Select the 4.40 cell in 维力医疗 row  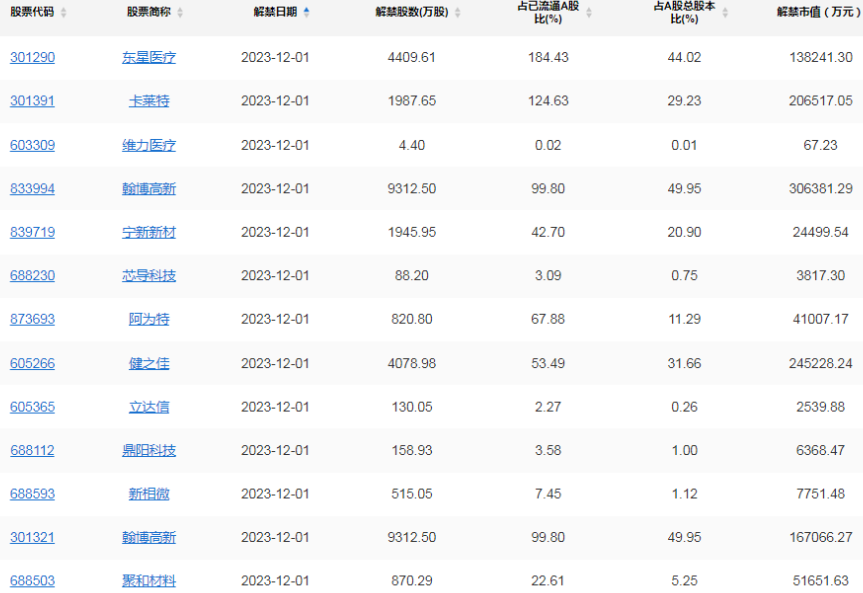412,145
